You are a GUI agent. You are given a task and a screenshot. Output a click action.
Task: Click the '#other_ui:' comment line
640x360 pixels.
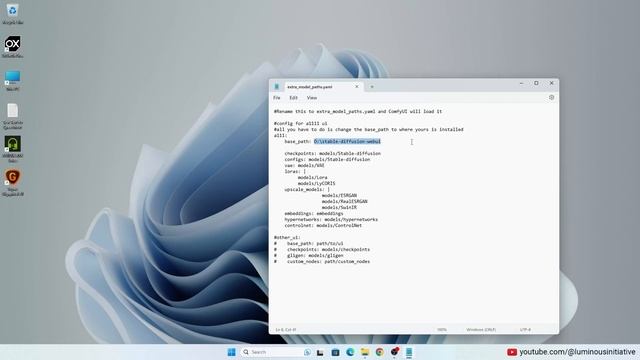(287, 238)
